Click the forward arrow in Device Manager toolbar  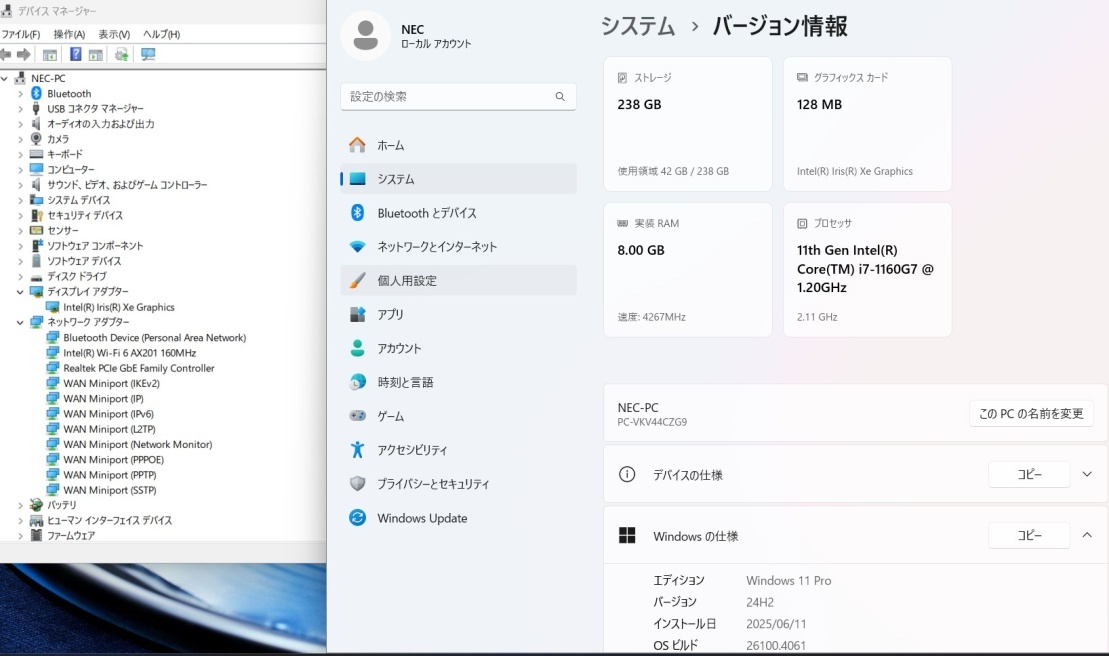coord(23,54)
